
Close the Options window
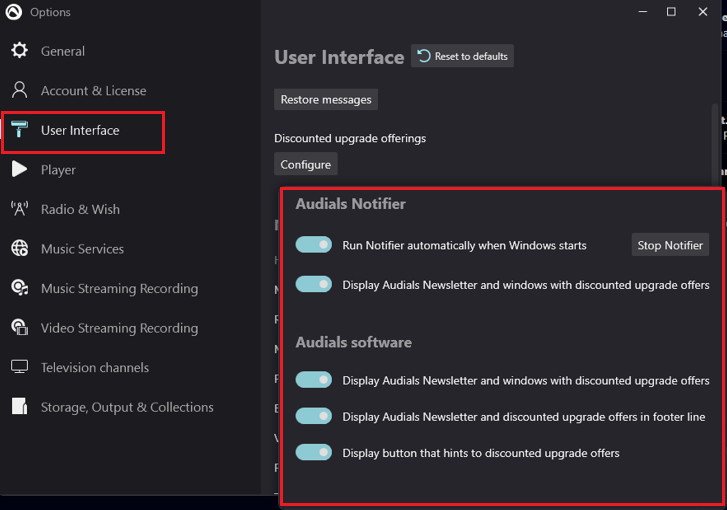[703, 12]
